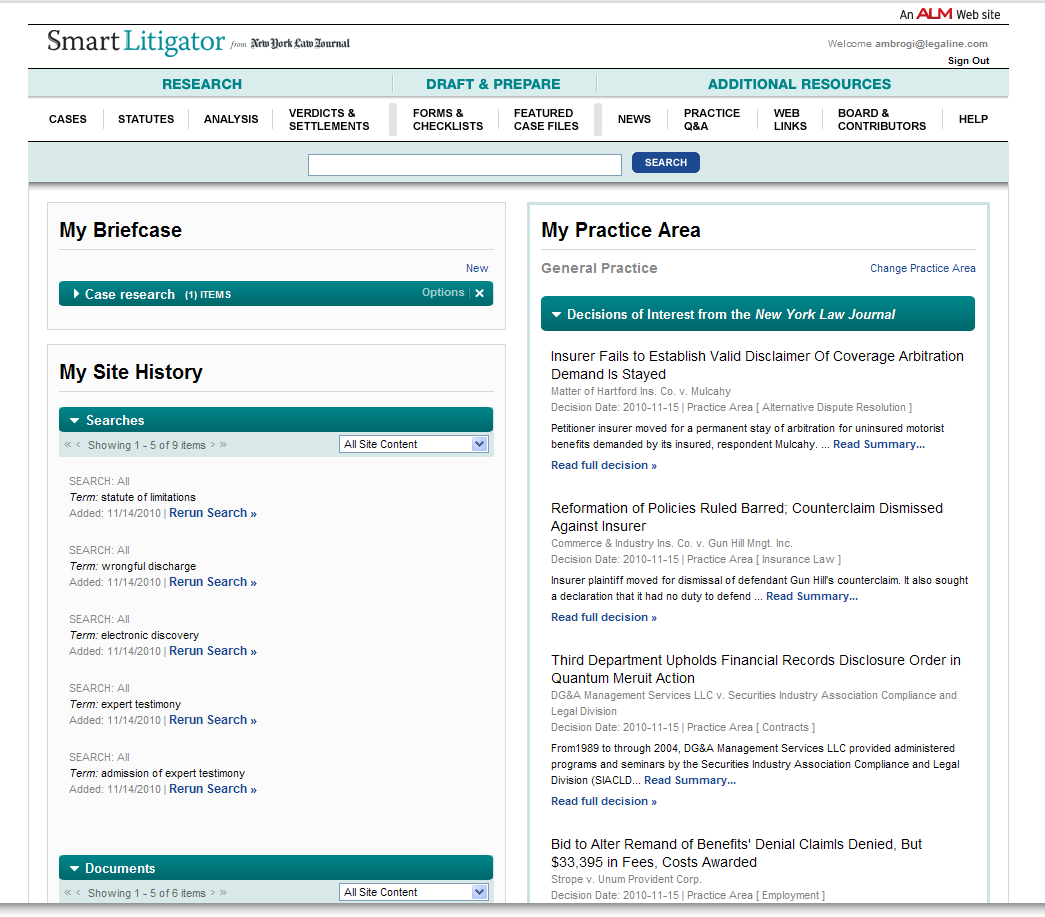Viewport: 1045px width, 917px height.
Task: Open Bid to Alter Remand headline
Action: coord(736,853)
